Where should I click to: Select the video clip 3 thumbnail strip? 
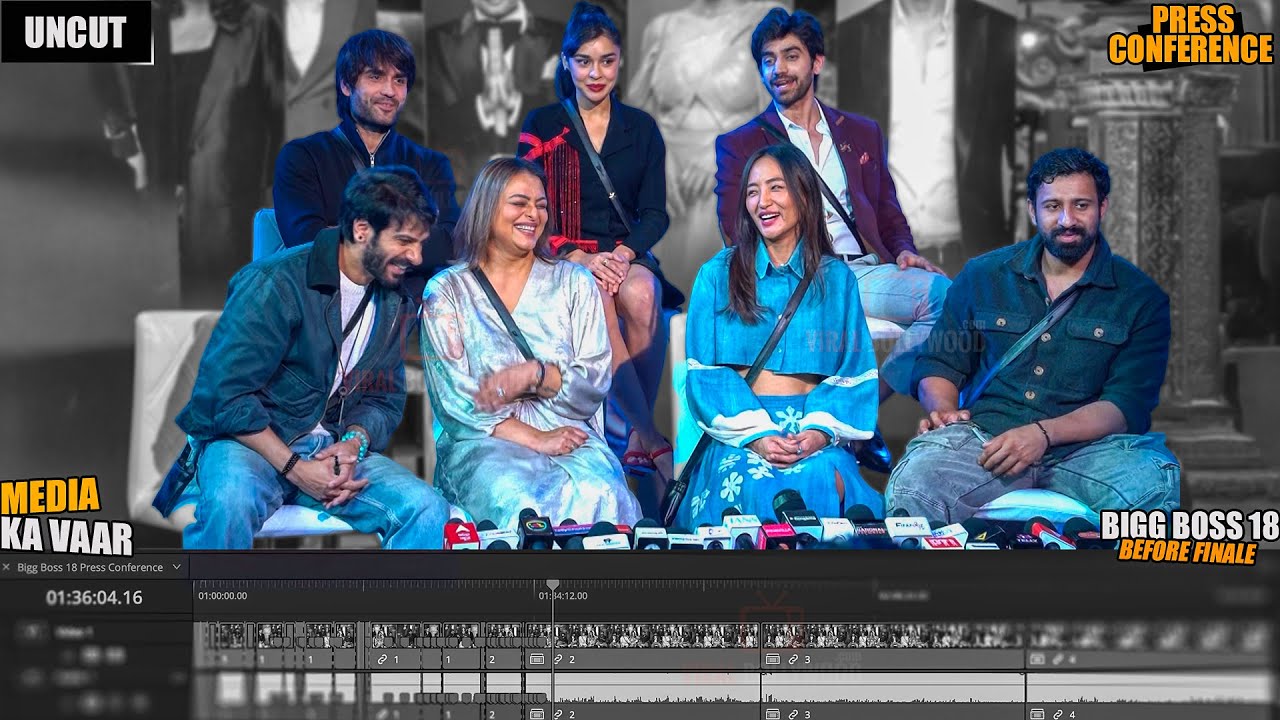(893, 636)
